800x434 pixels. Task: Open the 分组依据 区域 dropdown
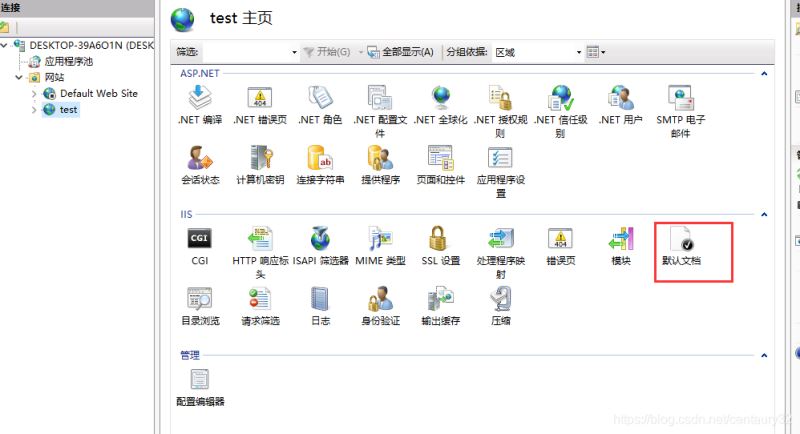pos(538,52)
